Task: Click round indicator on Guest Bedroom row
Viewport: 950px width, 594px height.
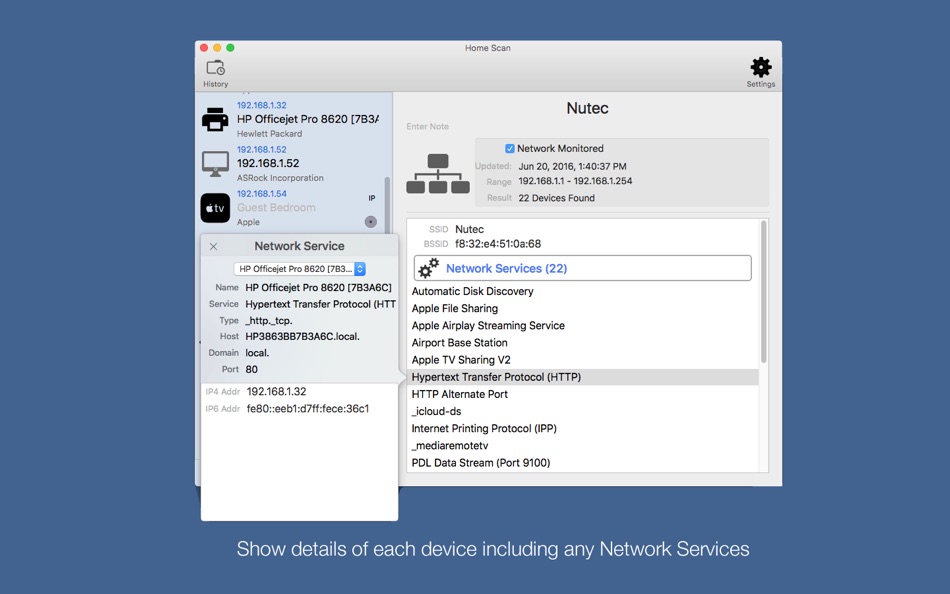Action: (371, 222)
